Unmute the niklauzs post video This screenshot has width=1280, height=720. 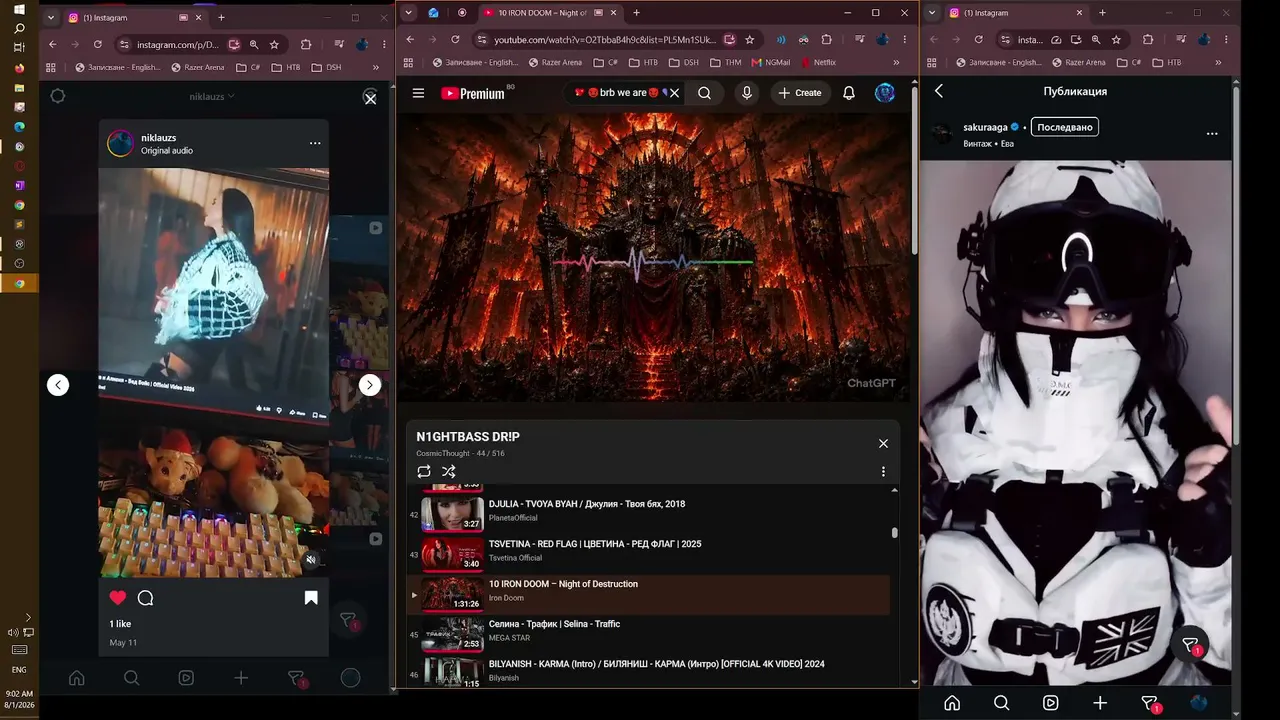pyautogui.click(x=311, y=560)
